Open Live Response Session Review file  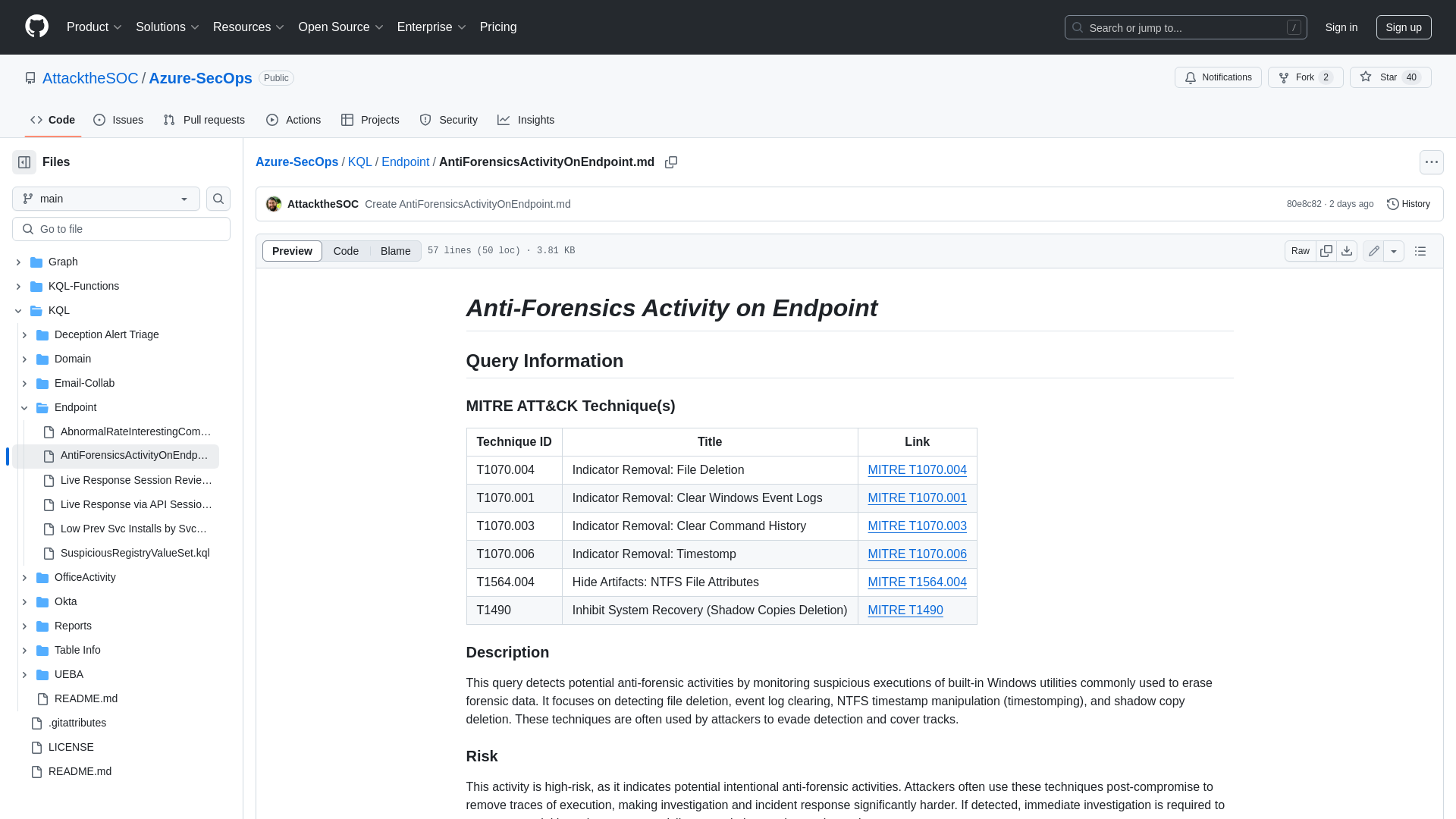(x=136, y=480)
